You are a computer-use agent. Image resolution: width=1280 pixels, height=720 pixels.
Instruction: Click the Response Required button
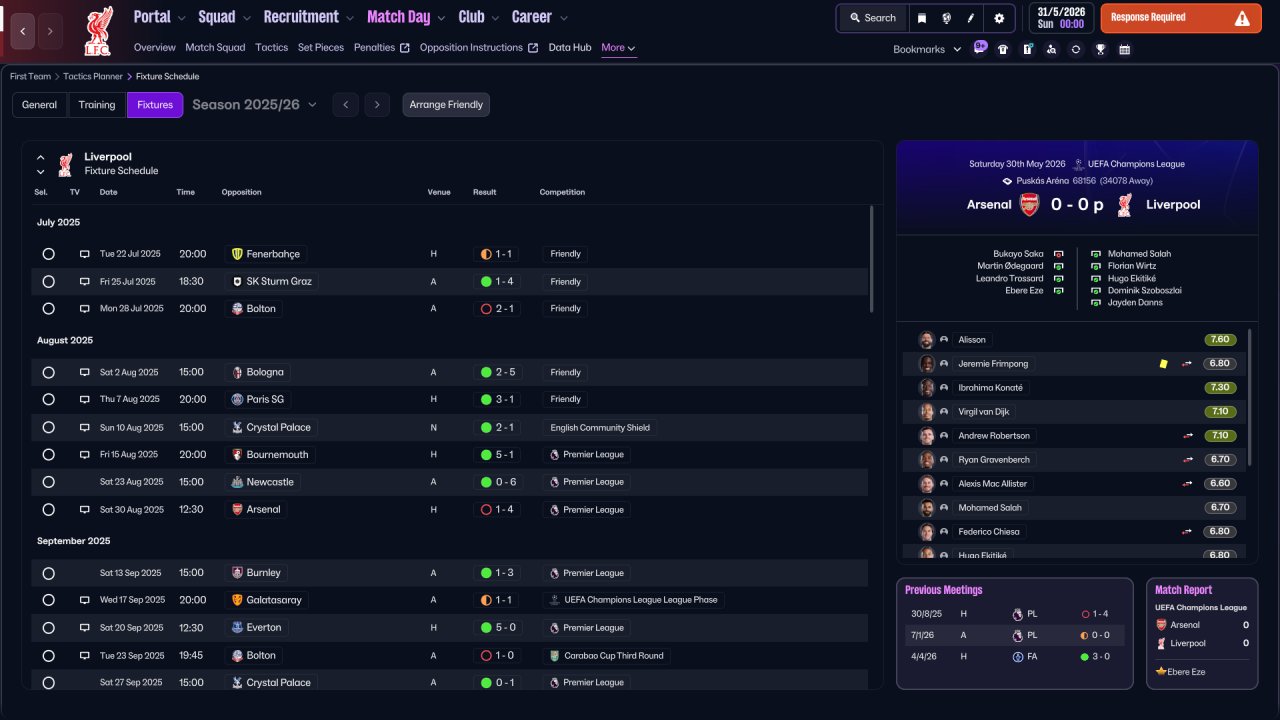(x=1181, y=18)
